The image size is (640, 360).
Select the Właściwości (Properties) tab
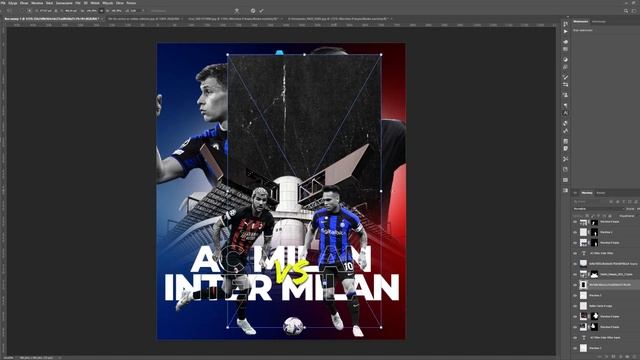point(581,22)
